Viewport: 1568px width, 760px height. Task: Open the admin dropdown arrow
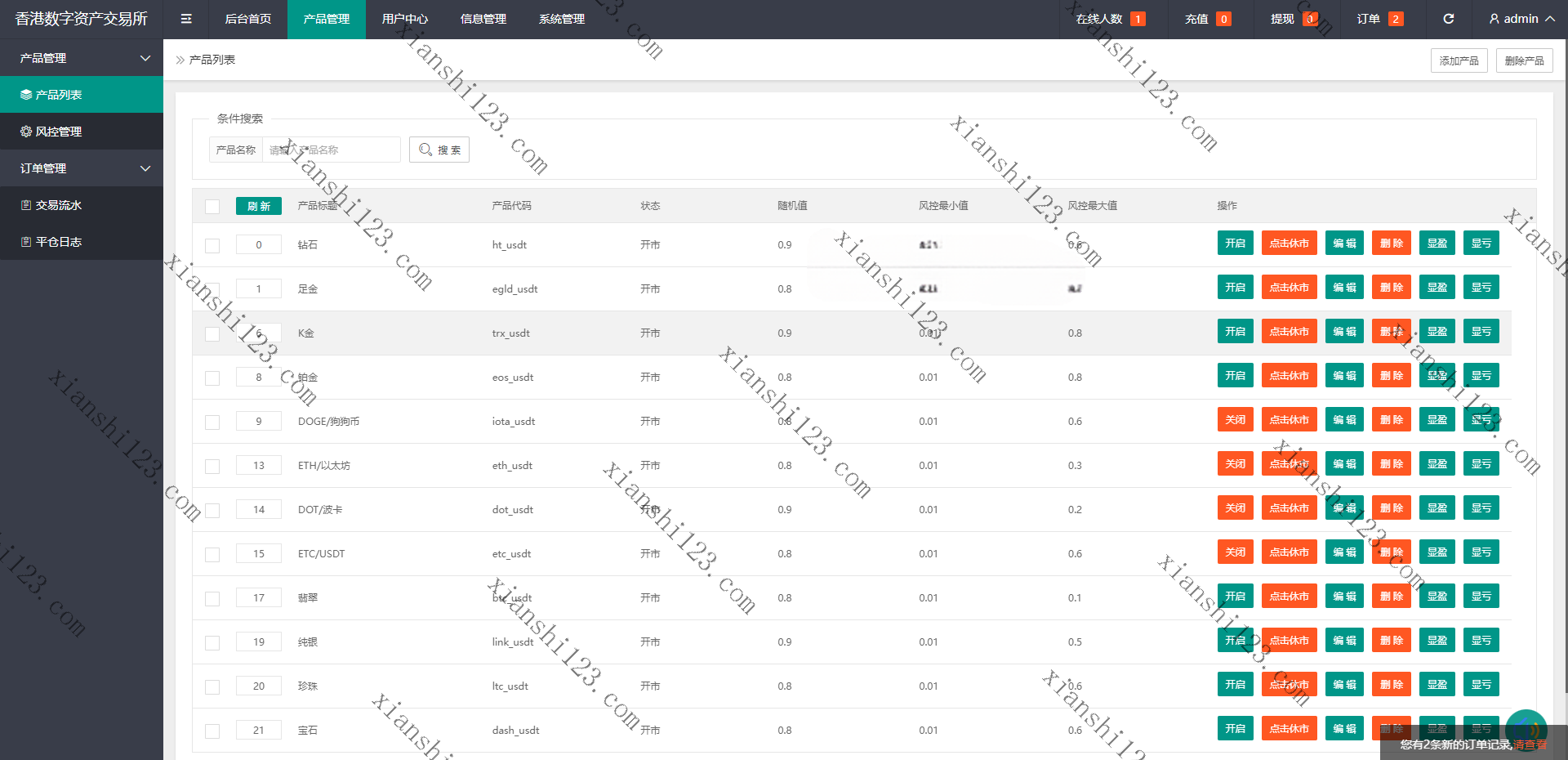click(x=1550, y=19)
